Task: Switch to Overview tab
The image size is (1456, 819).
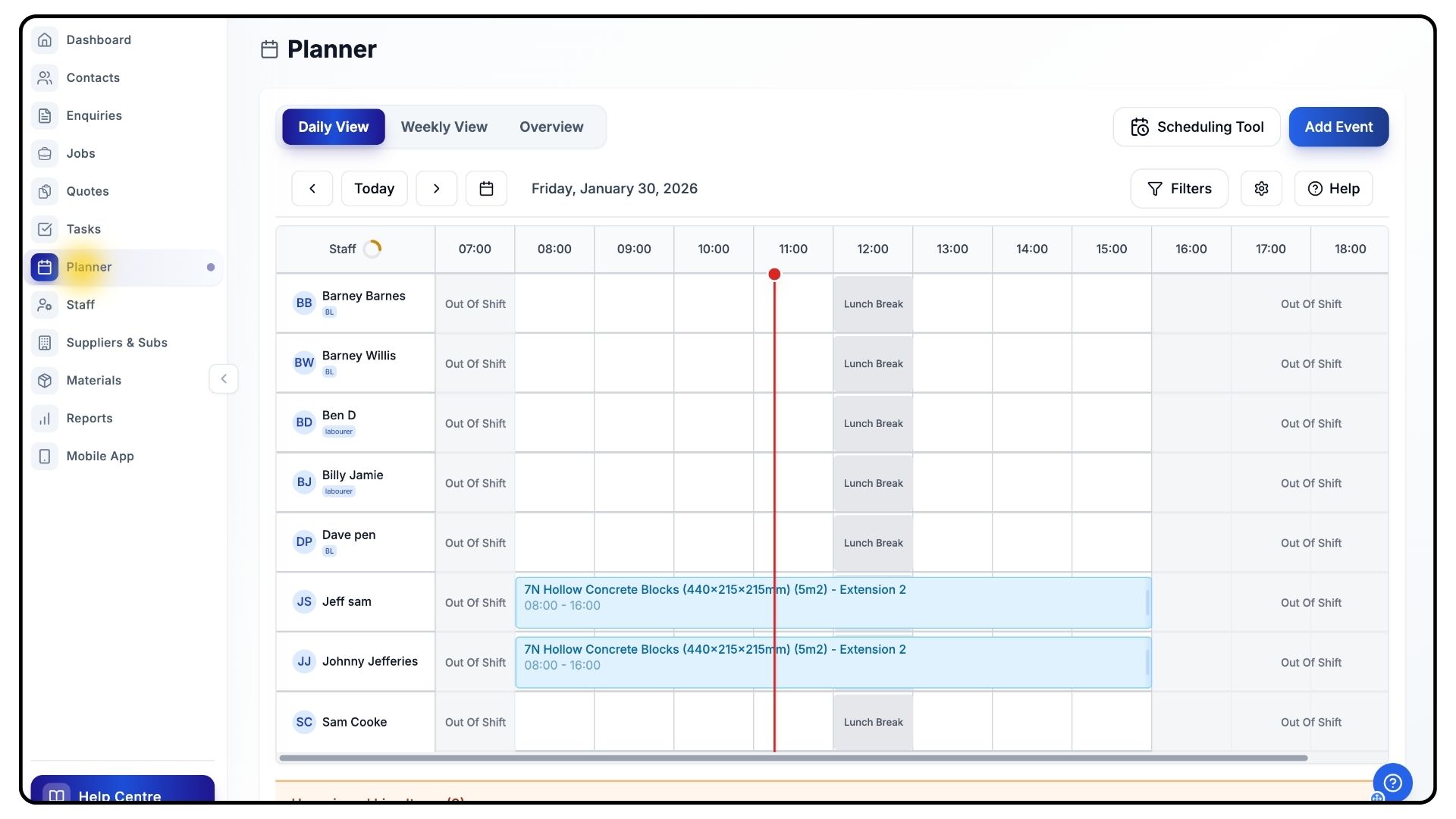Action: 551,127
